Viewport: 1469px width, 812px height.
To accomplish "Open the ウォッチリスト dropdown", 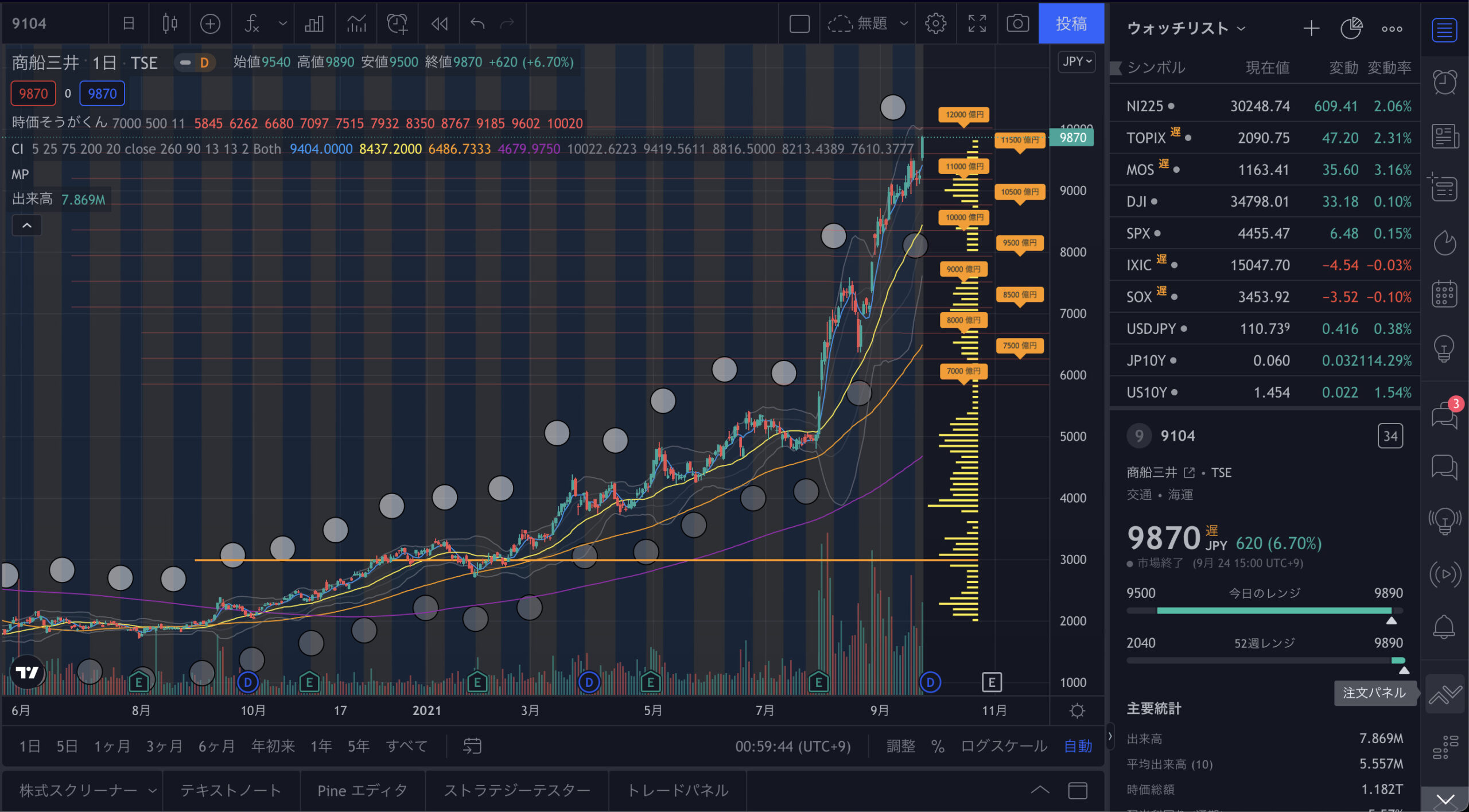I will pyautogui.click(x=1185, y=28).
